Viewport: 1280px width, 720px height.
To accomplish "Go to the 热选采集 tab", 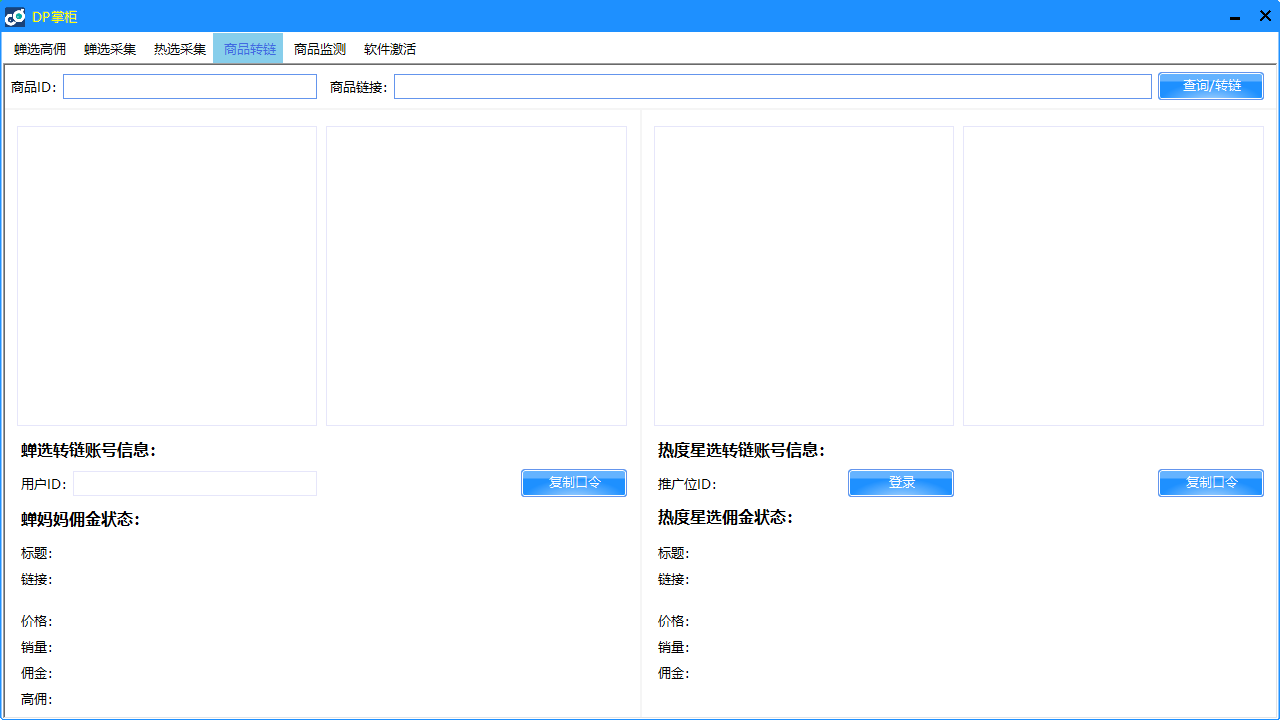I will [180, 49].
